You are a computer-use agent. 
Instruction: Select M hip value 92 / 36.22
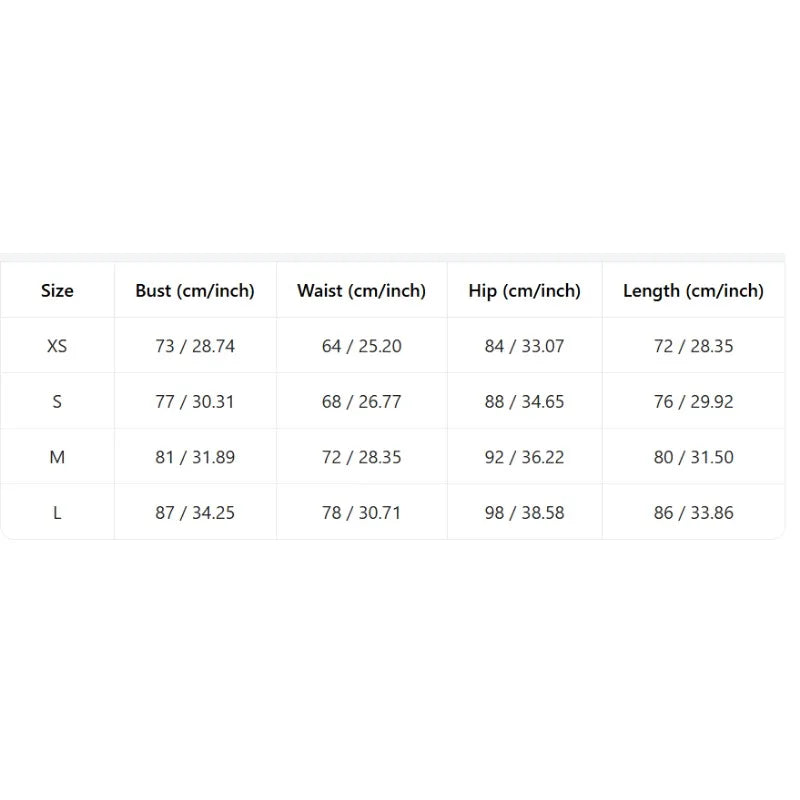coord(524,457)
